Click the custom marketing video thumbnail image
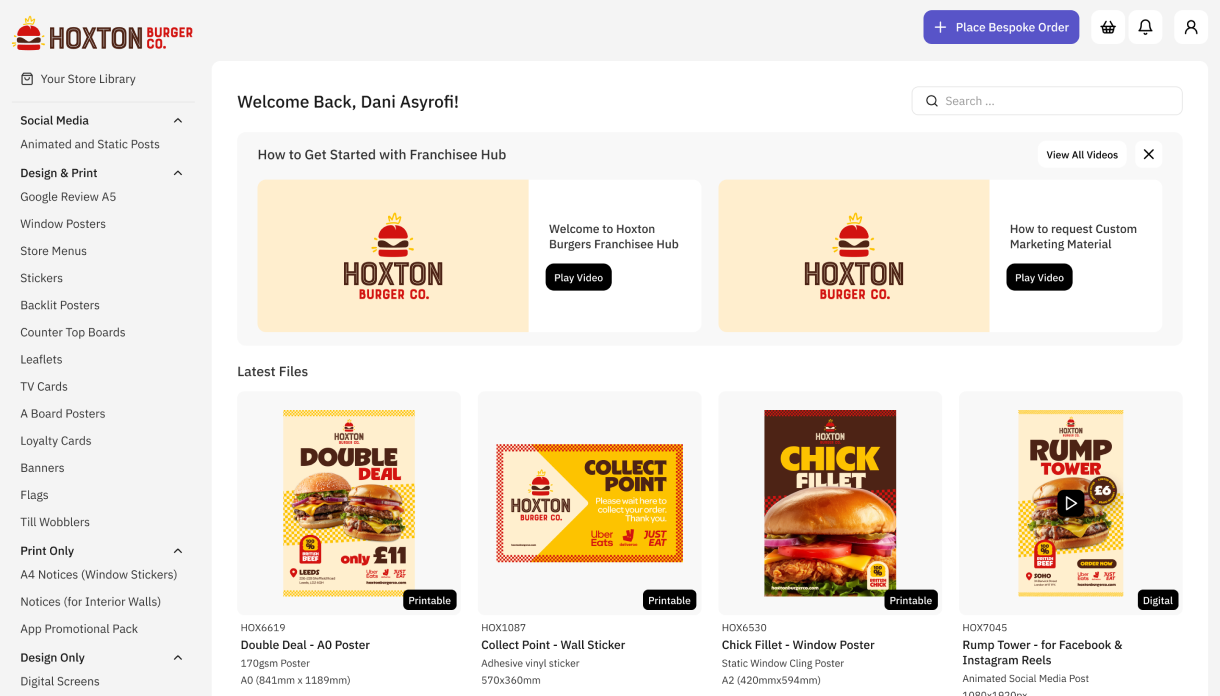This screenshot has width=1220, height=696. pyautogui.click(x=854, y=256)
